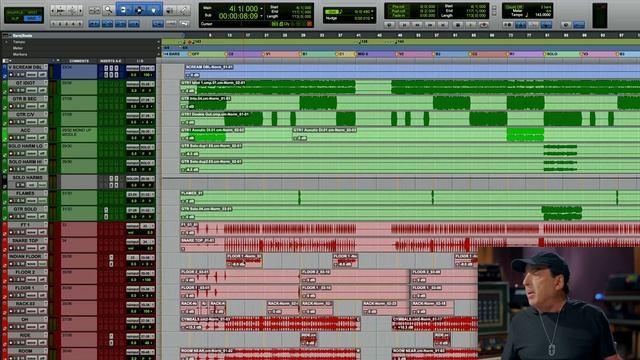The width and height of the screenshot is (640, 360).
Task: Select the Pencil tool
Action: pyautogui.click(x=184, y=10)
